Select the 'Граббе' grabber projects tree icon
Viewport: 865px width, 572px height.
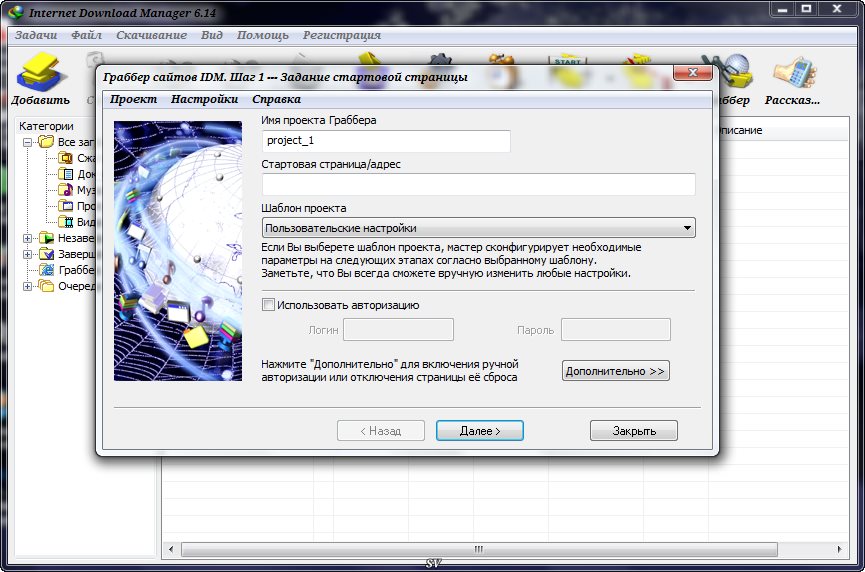47,270
